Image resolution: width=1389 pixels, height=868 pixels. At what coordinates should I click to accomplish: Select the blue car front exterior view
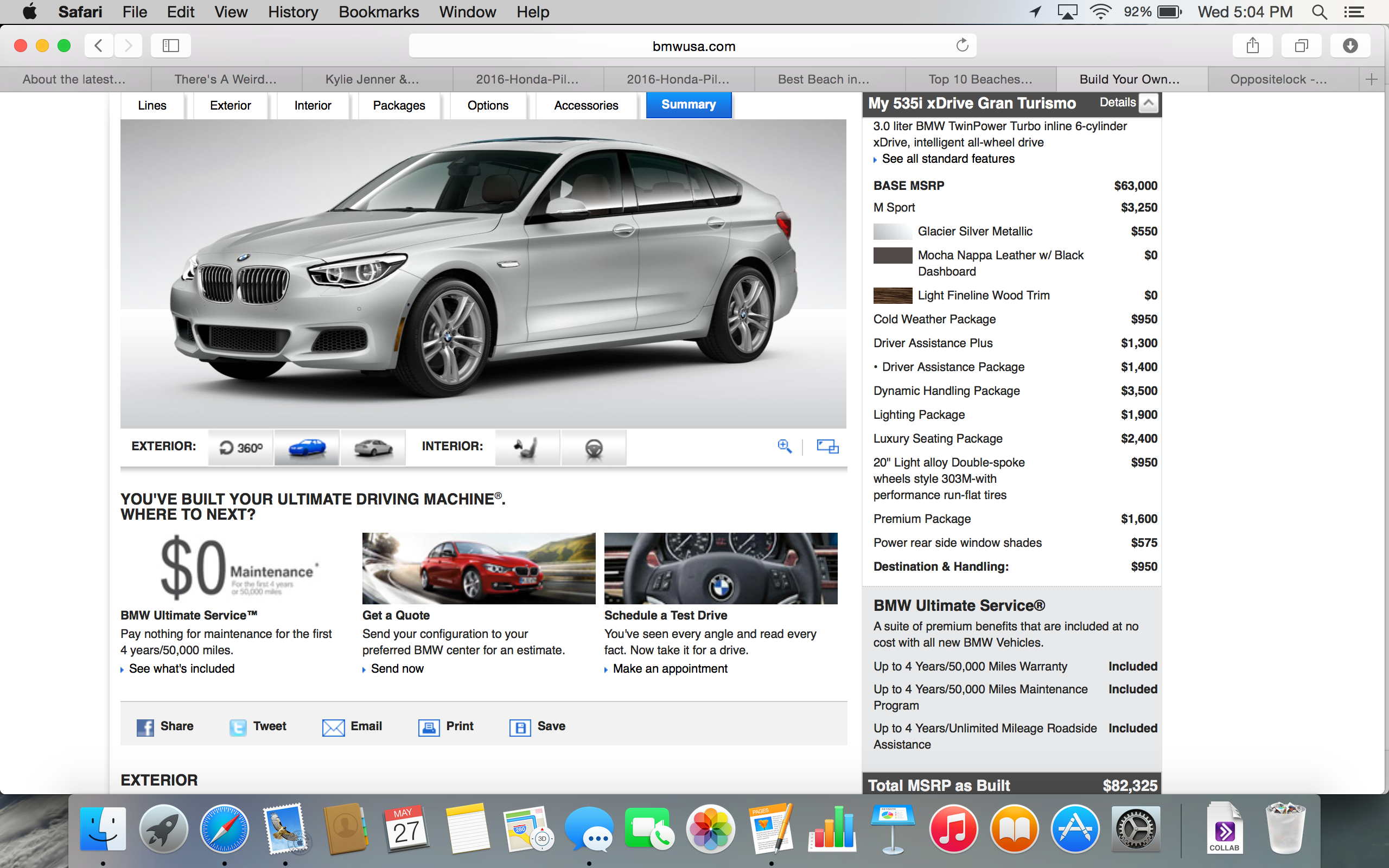(x=307, y=447)
